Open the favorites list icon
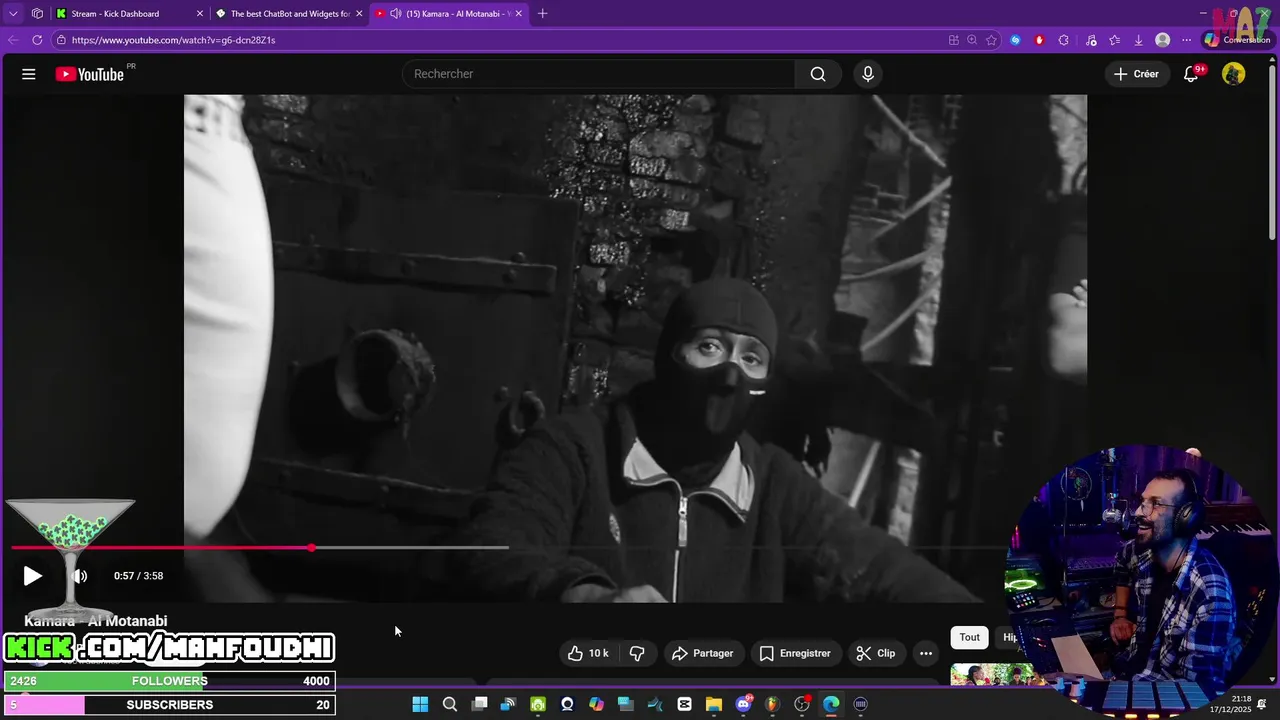 point(1115,40)
